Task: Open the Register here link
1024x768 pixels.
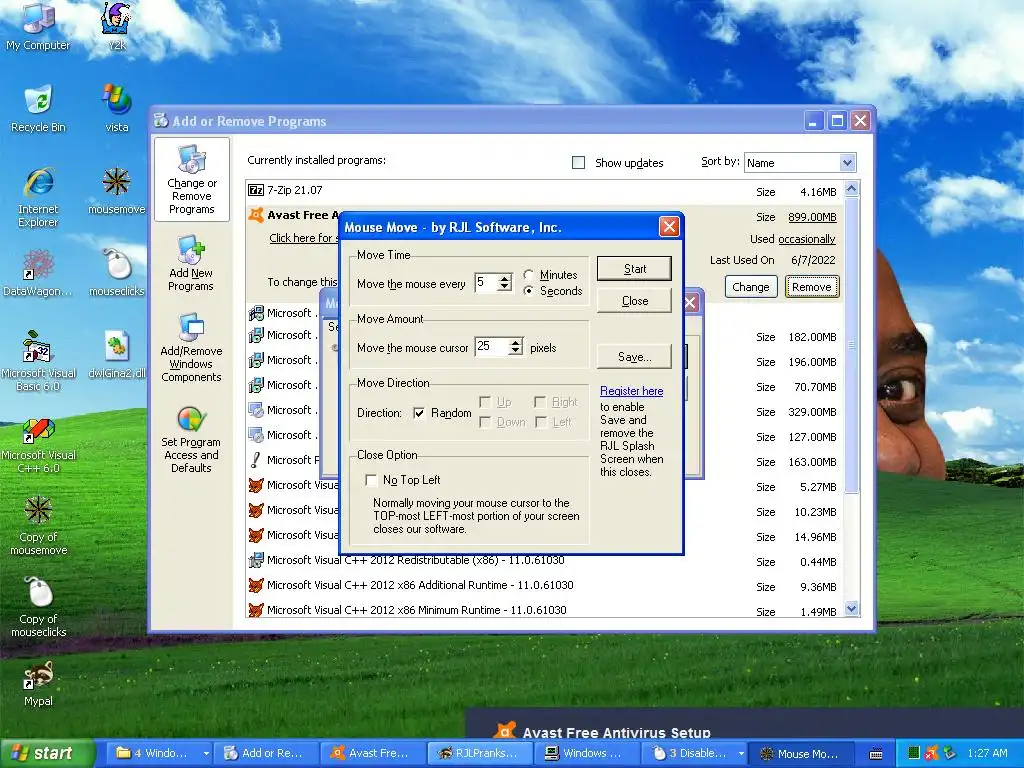Action: coord(632,391)
